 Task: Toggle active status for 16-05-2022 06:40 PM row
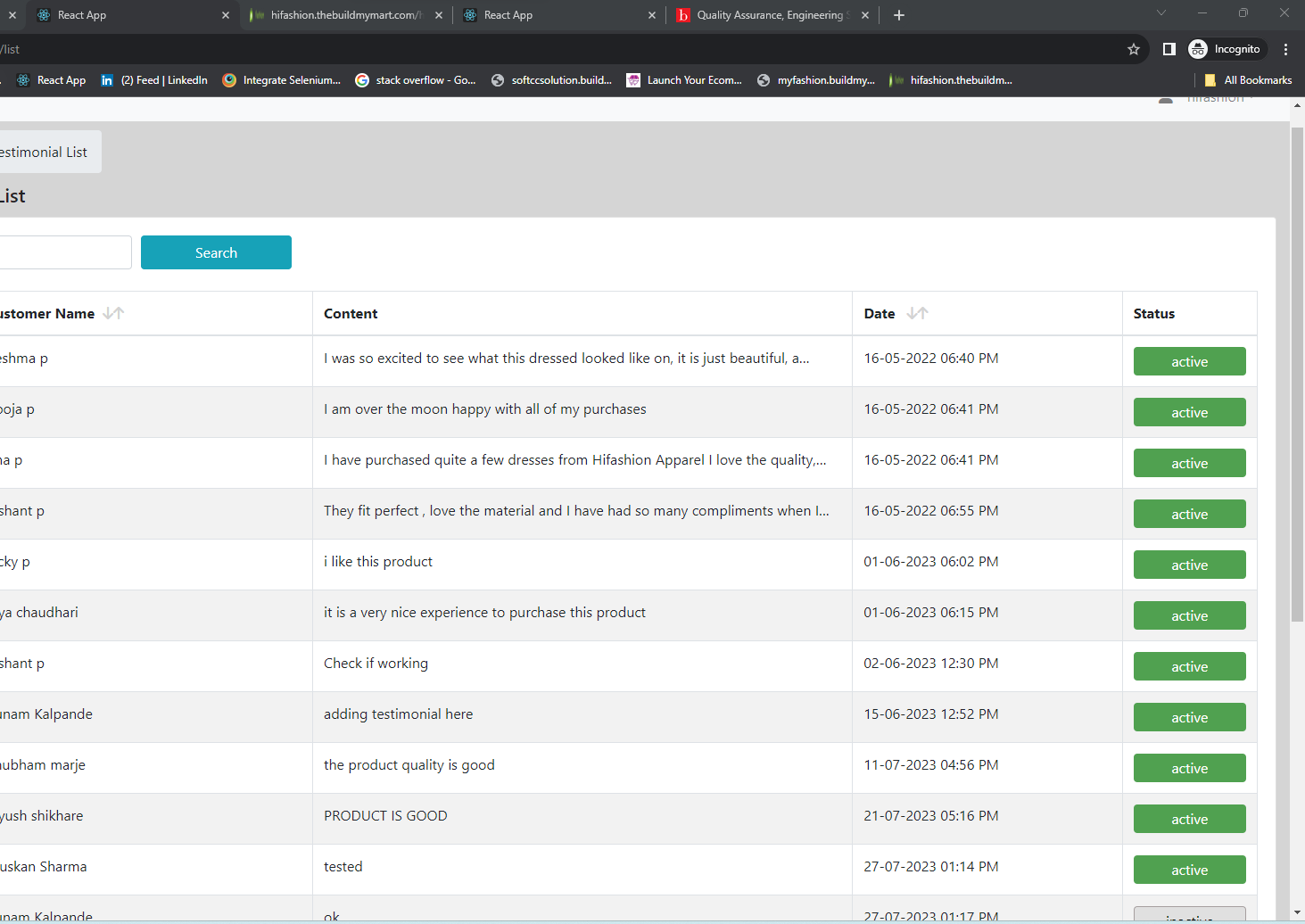1189,361
